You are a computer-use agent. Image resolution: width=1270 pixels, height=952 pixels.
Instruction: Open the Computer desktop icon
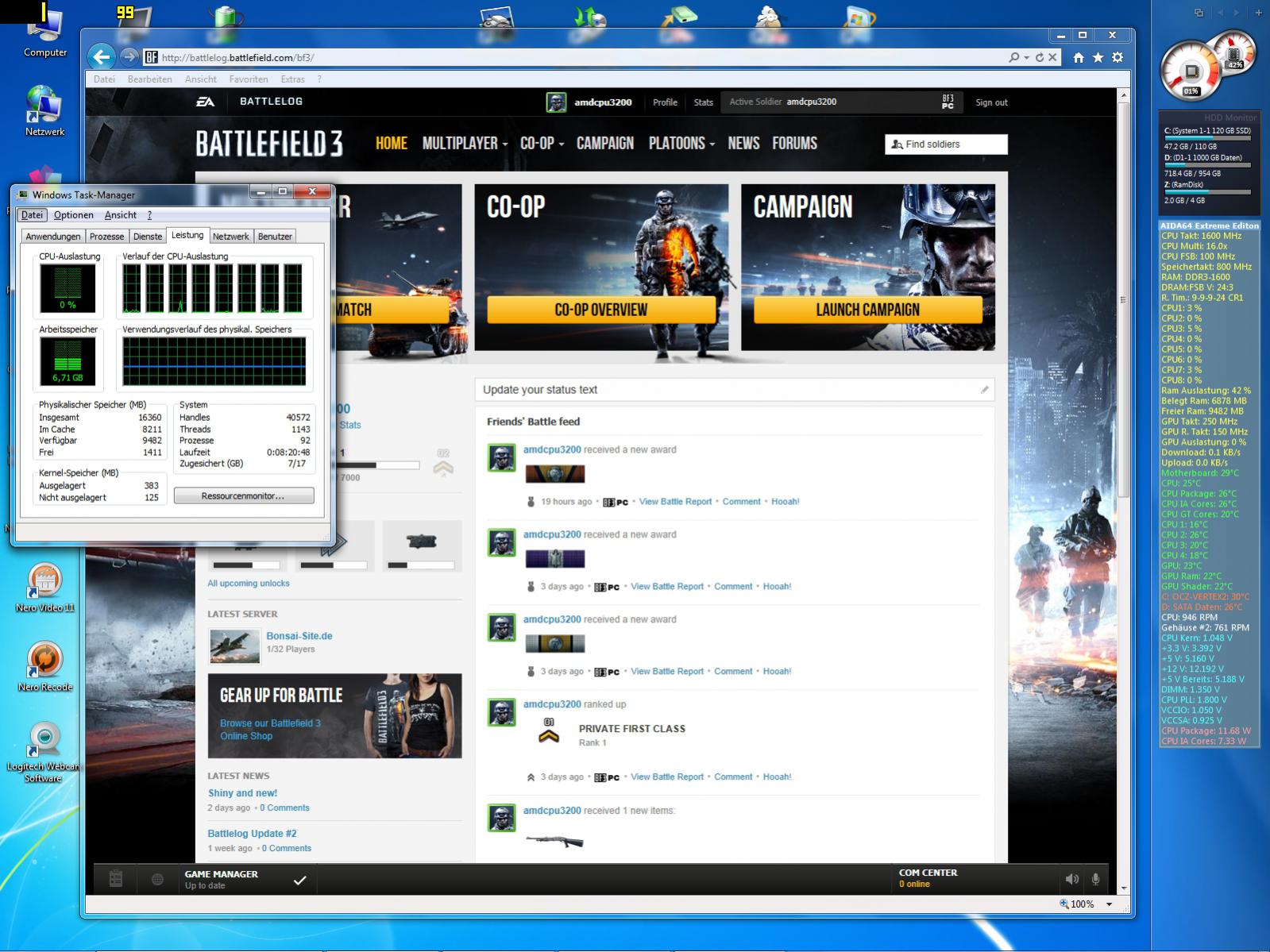(x=45, y=33)
